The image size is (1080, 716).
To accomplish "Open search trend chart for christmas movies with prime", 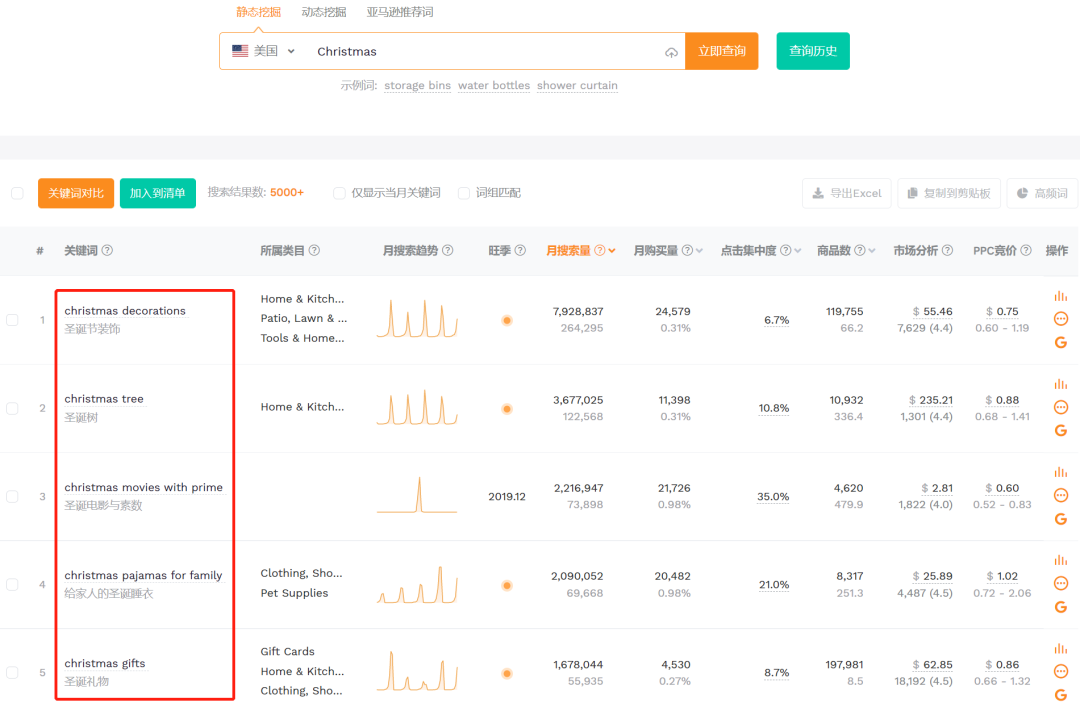I will pyautogui.click(x=417, y=495).
